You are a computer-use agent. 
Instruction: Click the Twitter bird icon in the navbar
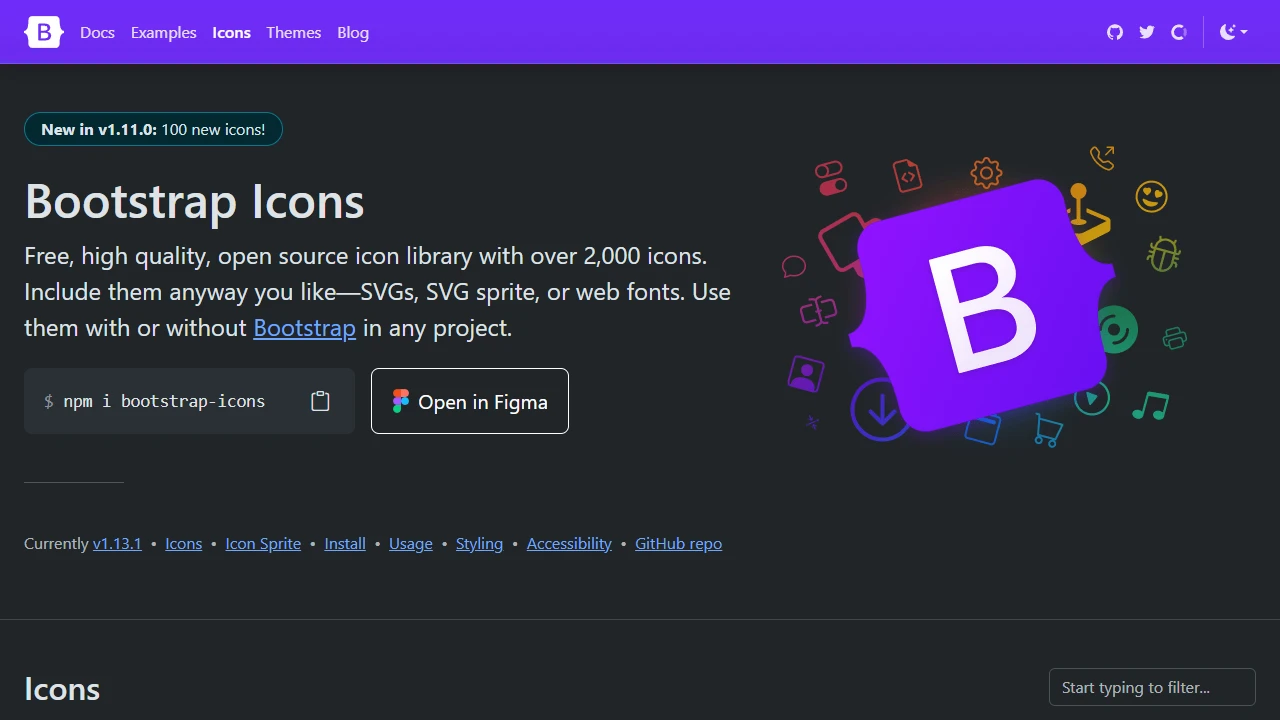[1146, 32]
